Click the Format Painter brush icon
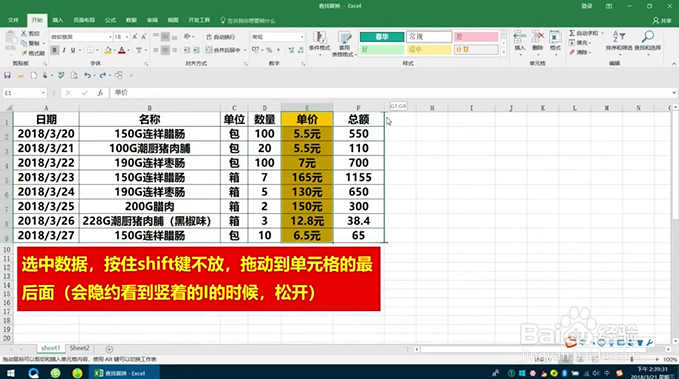Image resolution: width=679 pixels, height=379 pixels. [24, 53]
